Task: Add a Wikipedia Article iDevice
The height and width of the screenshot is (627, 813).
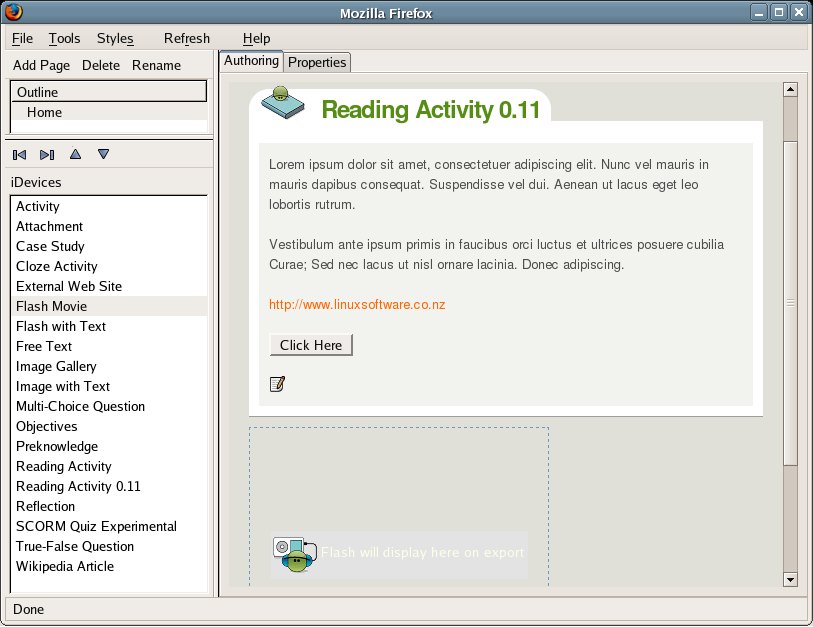Action: (108, 566)
